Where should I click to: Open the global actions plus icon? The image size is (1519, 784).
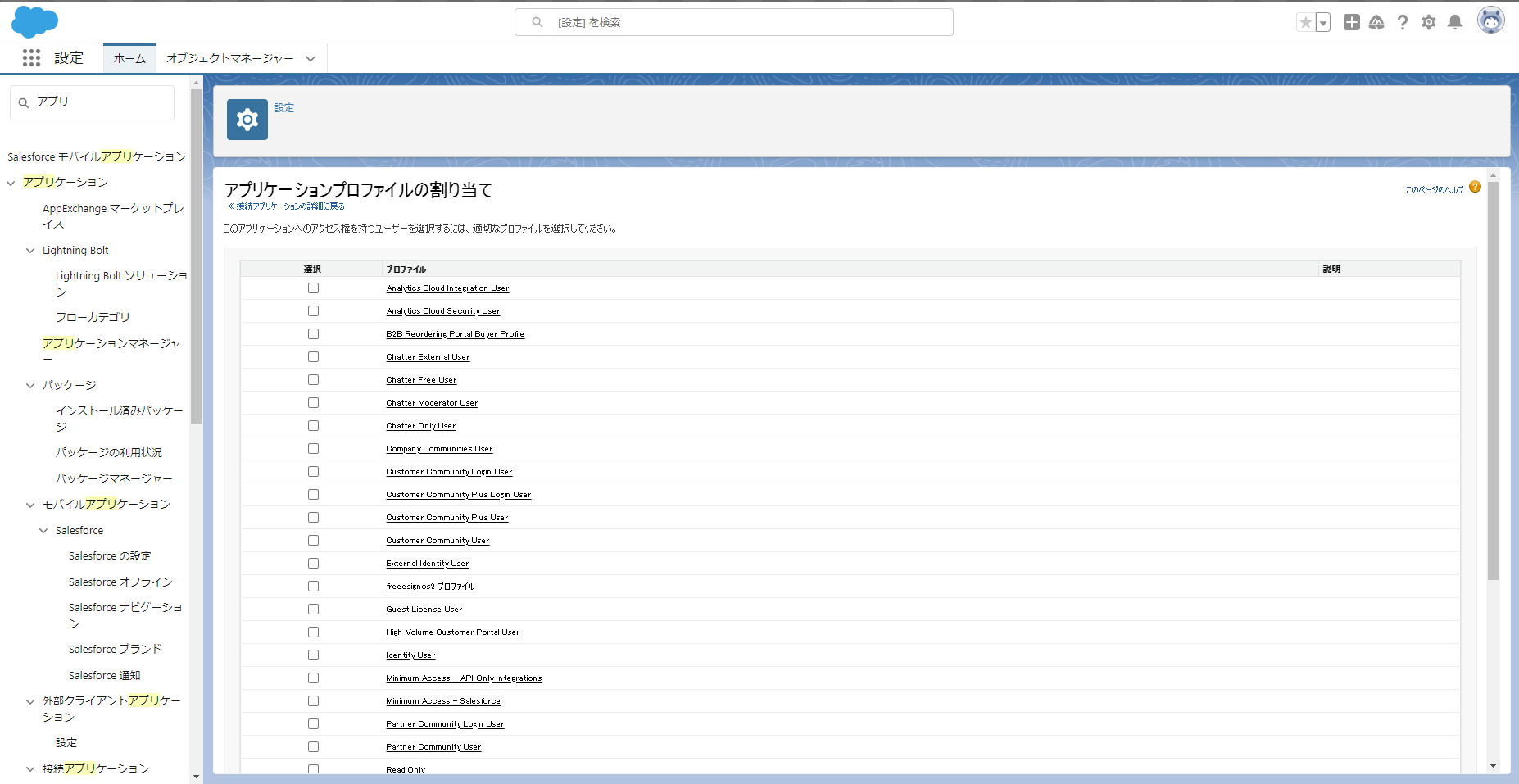[x=1352, y=22]
